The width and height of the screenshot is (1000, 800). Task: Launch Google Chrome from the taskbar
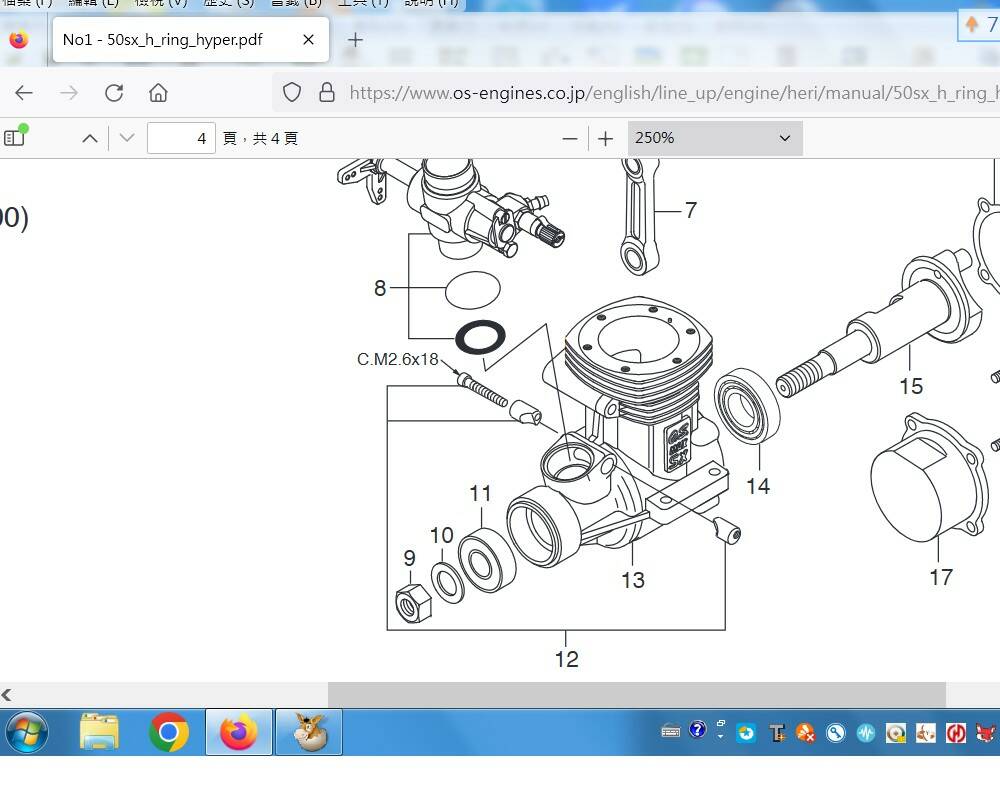168,732
